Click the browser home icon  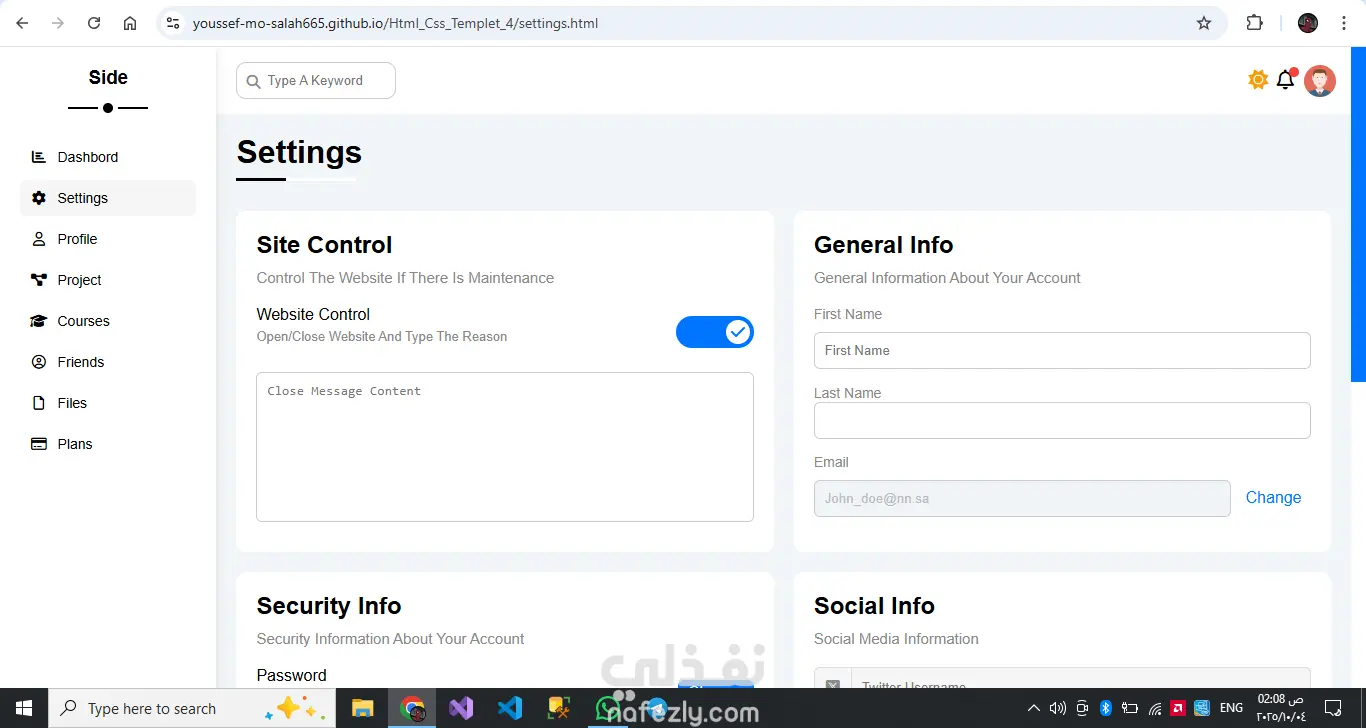[130, 23]
